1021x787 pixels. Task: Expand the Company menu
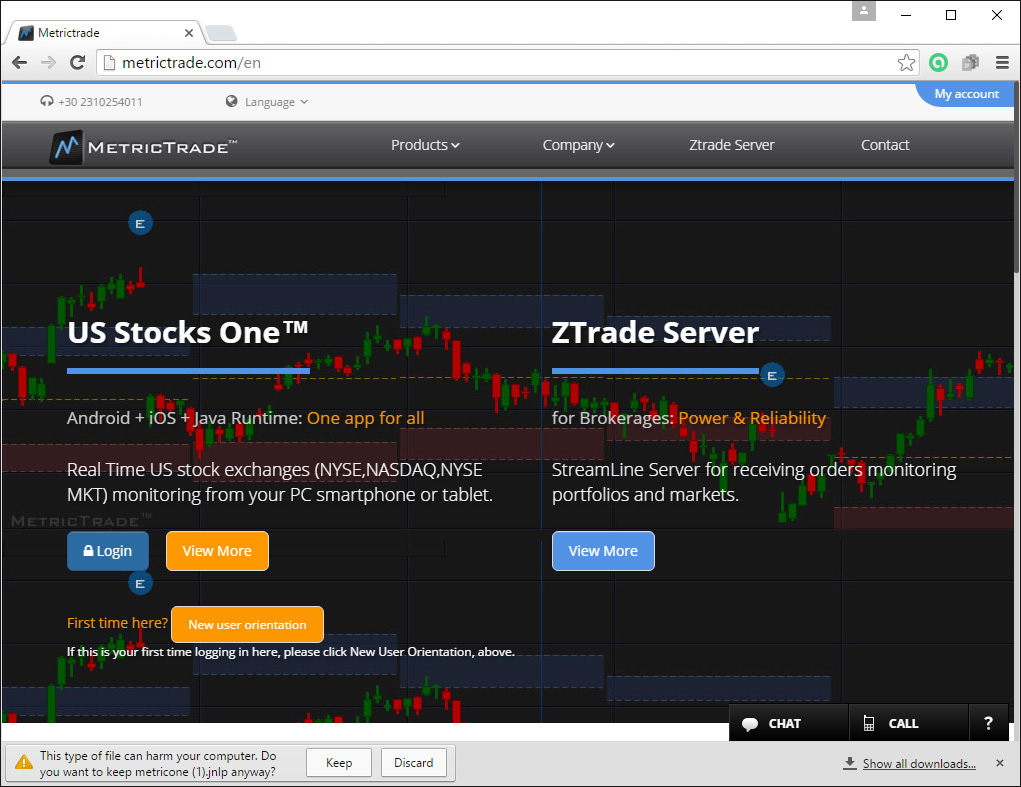578,145
